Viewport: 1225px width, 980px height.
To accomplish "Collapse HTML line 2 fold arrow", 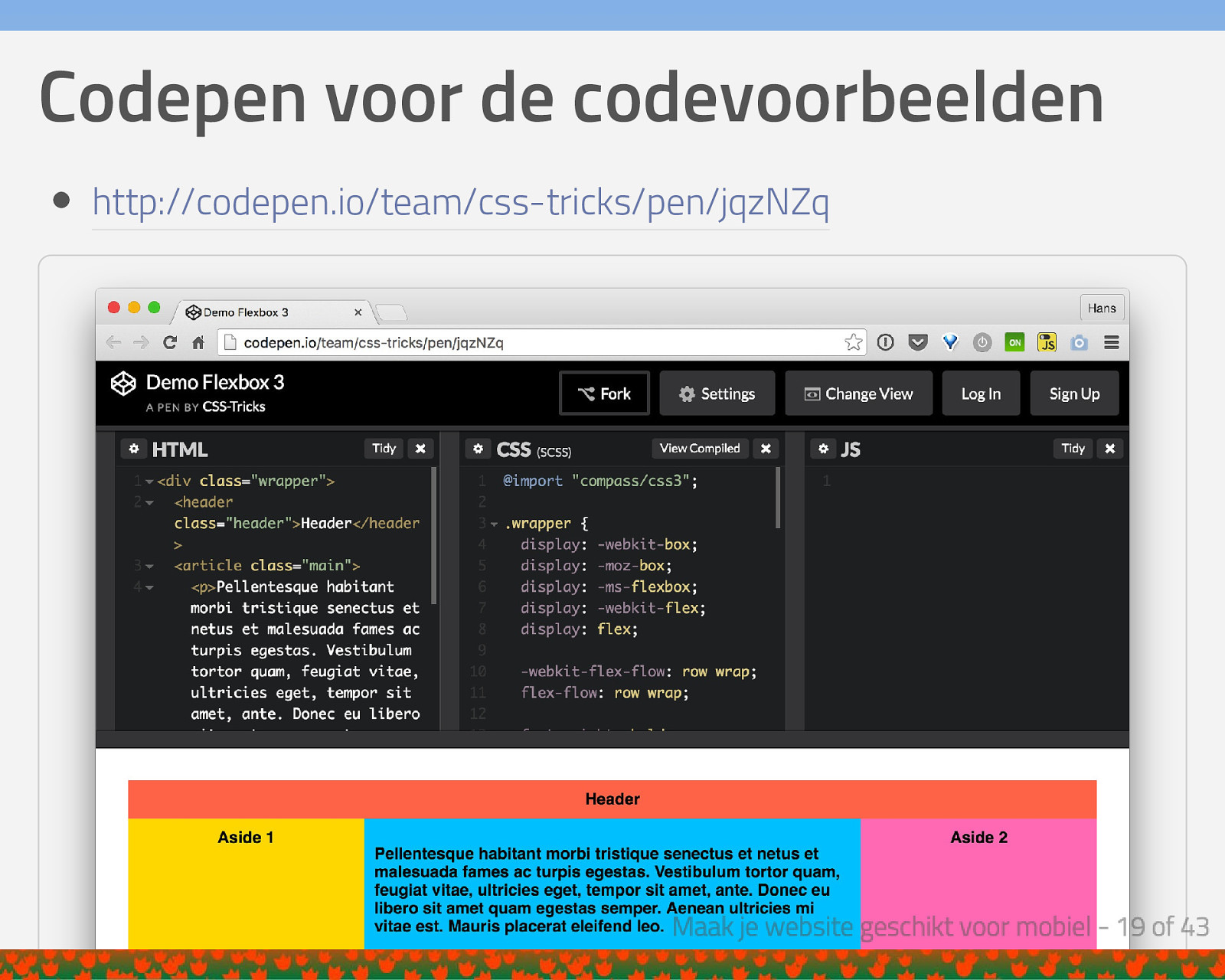I will (x=149, y=503).
